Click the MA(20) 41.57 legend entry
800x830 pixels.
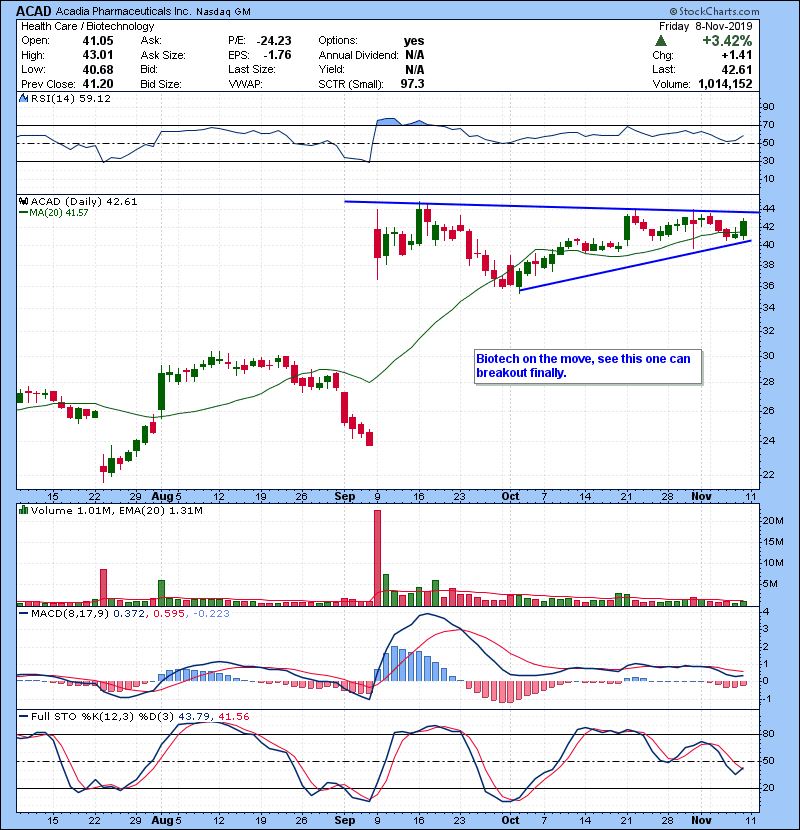(x=53, y=213)
